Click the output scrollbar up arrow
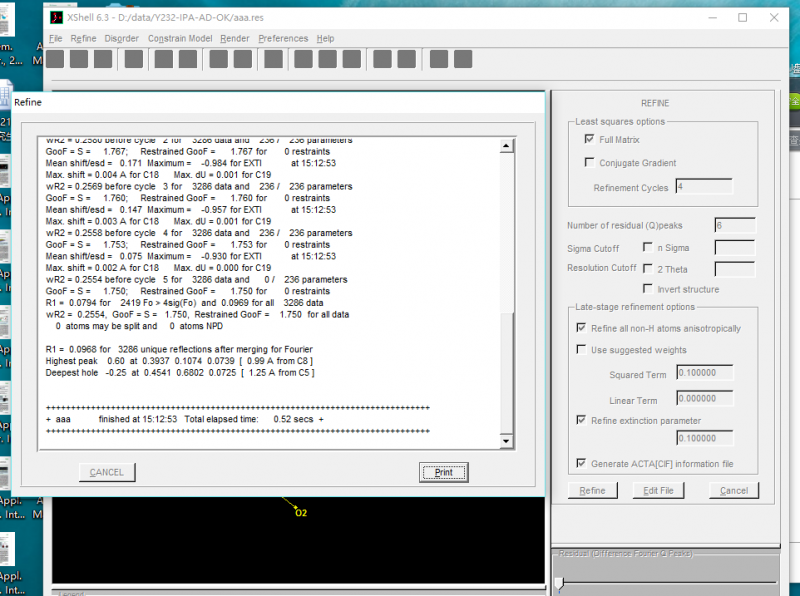This screenshot has height=596, width=800. (506, 146)
